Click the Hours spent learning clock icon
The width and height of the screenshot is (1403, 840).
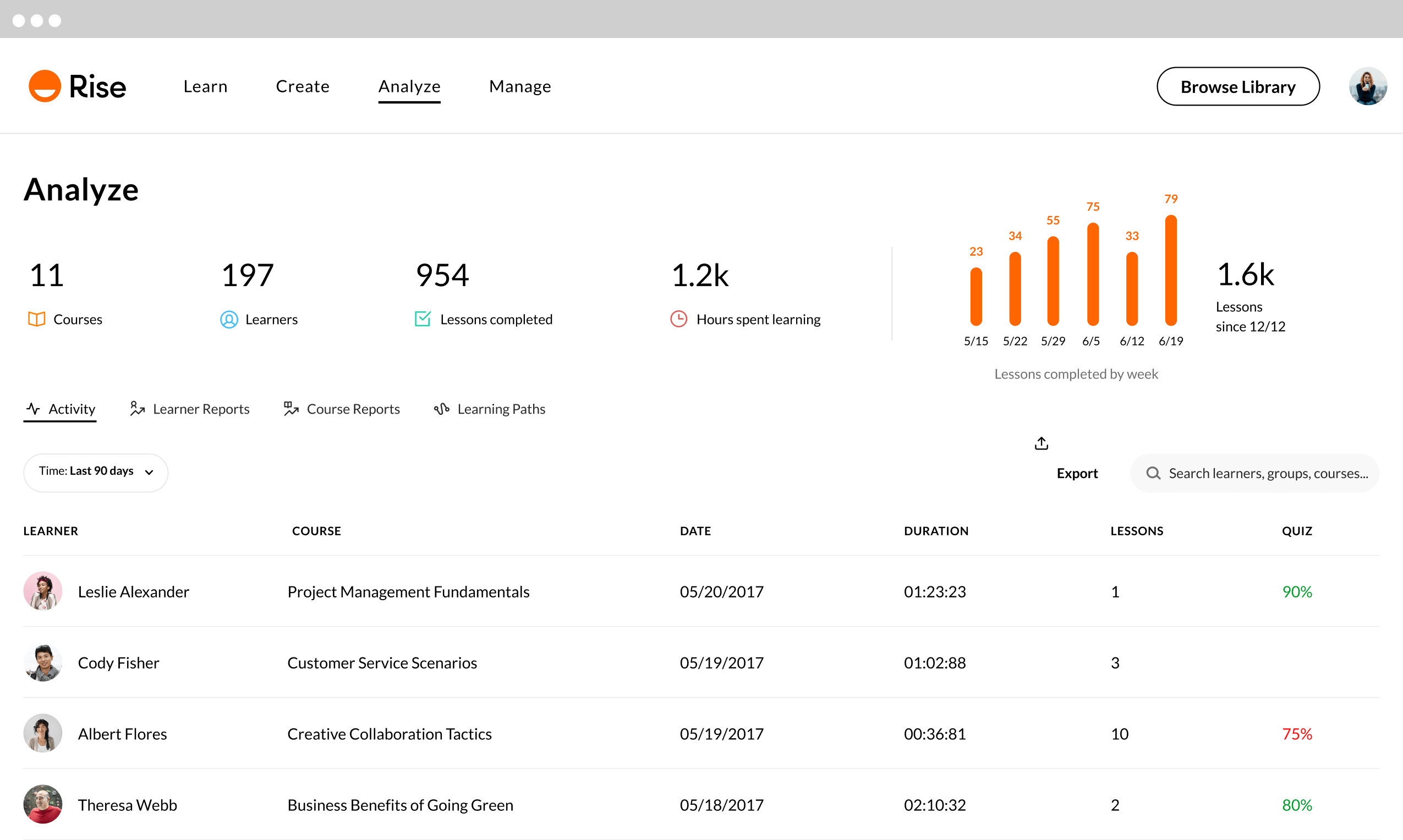click(x=678, y=319)
